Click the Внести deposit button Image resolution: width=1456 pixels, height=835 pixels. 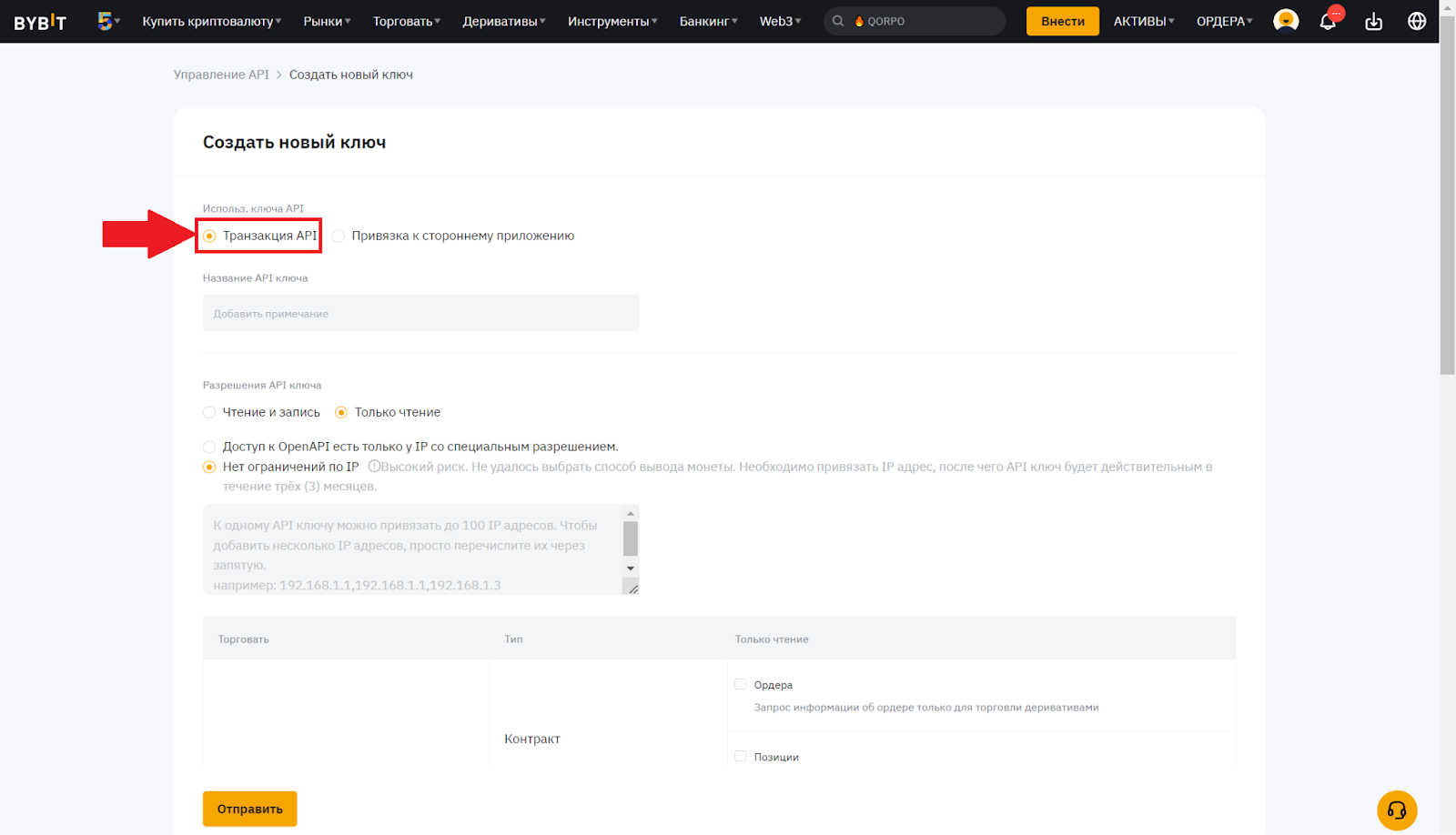[1063, 21]
